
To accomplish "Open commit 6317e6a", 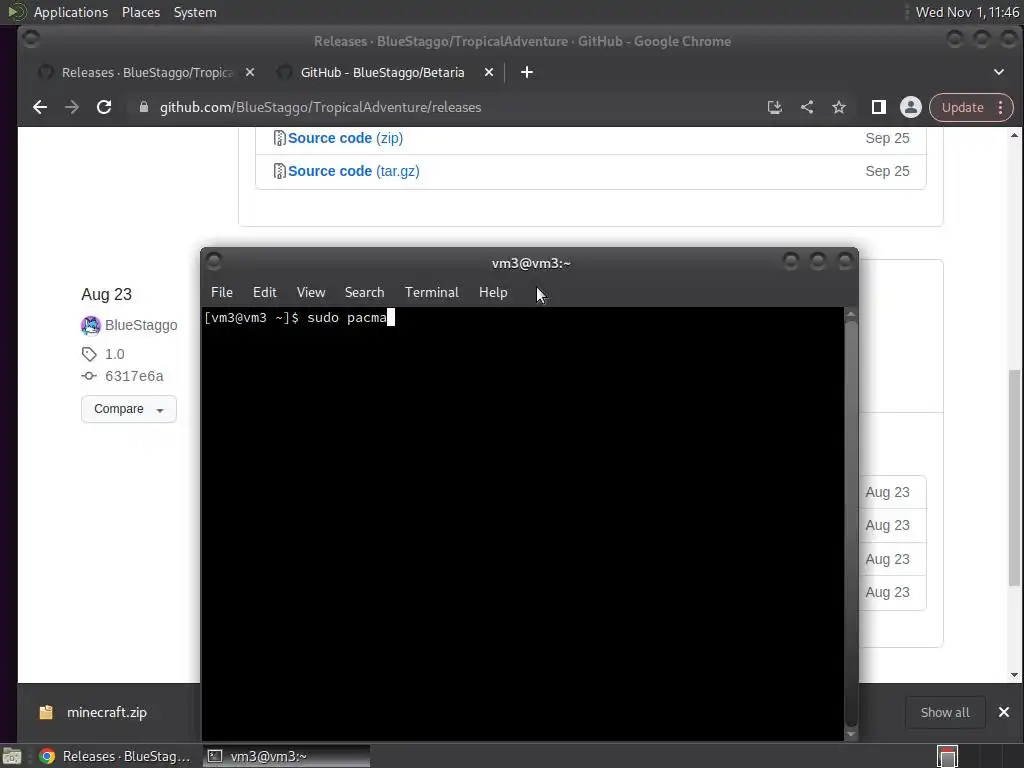I will point(134,376).
